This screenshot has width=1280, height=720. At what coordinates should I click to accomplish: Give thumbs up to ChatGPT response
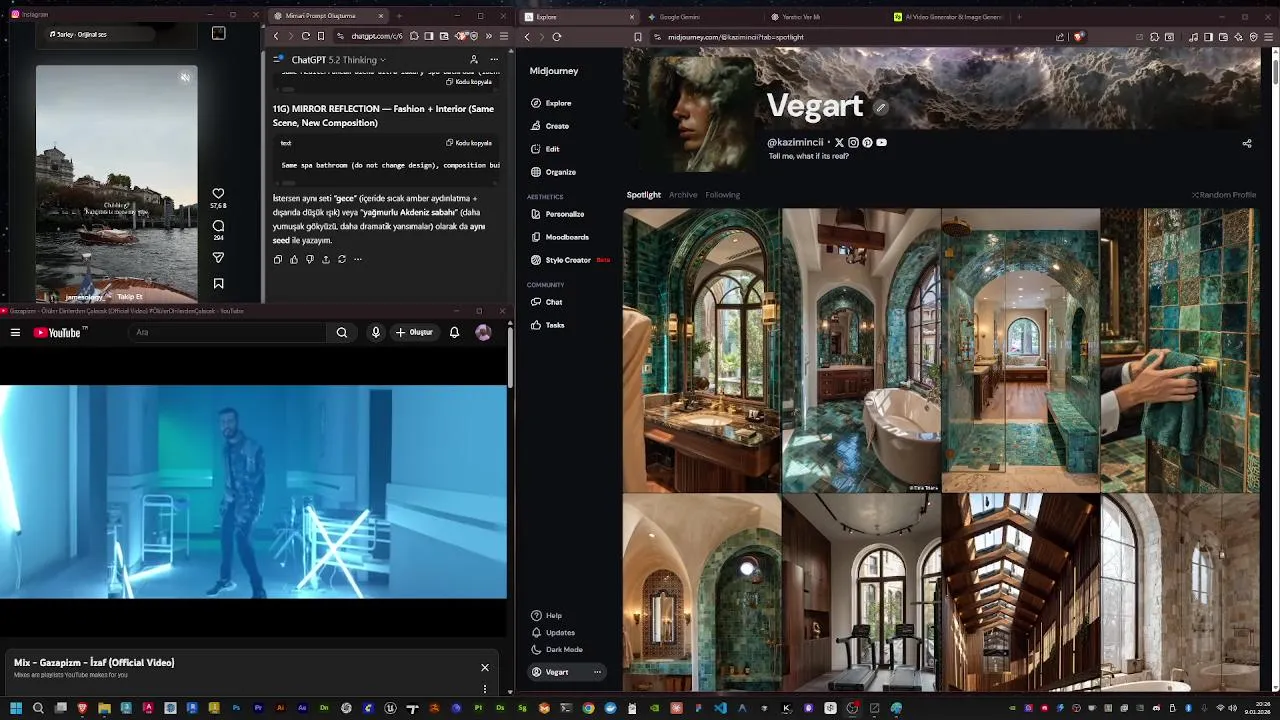tap(294, 259)
